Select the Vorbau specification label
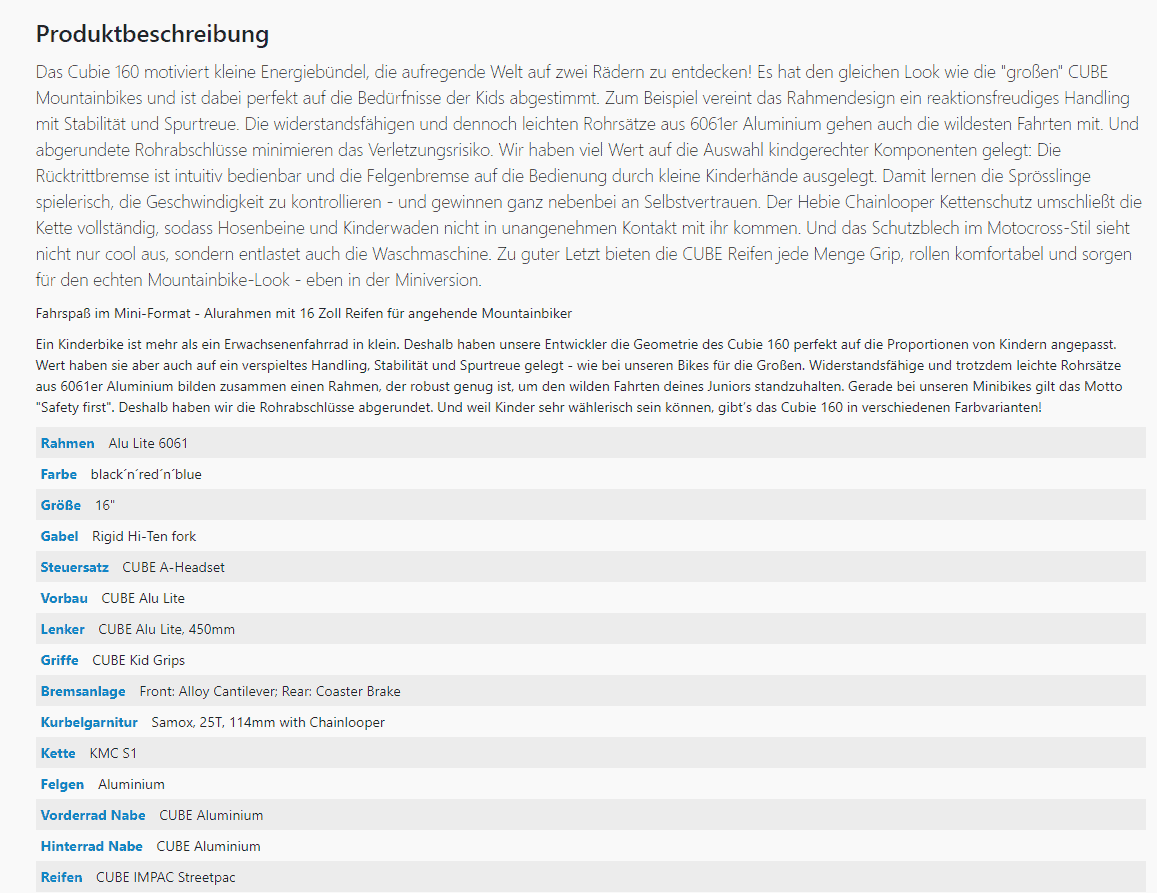Image resolution: width=1157 pixels, height=893 pixels. click(x=64, y=598)
